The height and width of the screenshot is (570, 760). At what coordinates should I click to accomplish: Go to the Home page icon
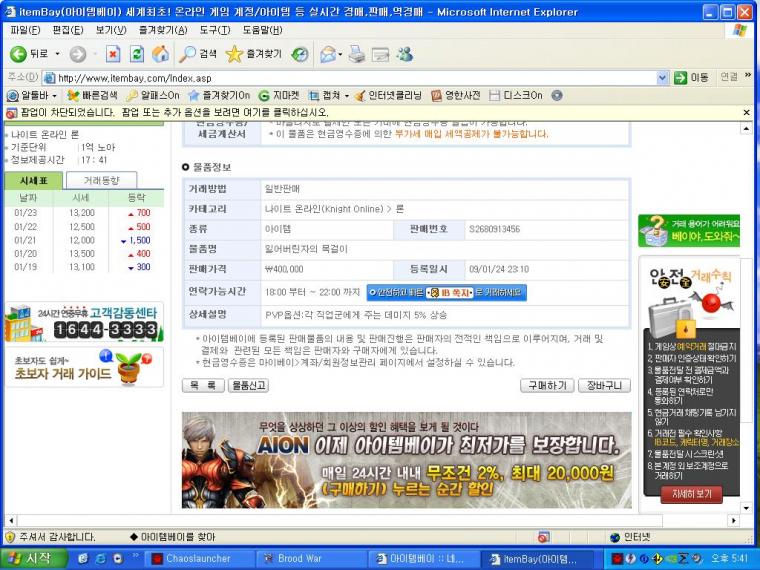[x=161, y=54]
